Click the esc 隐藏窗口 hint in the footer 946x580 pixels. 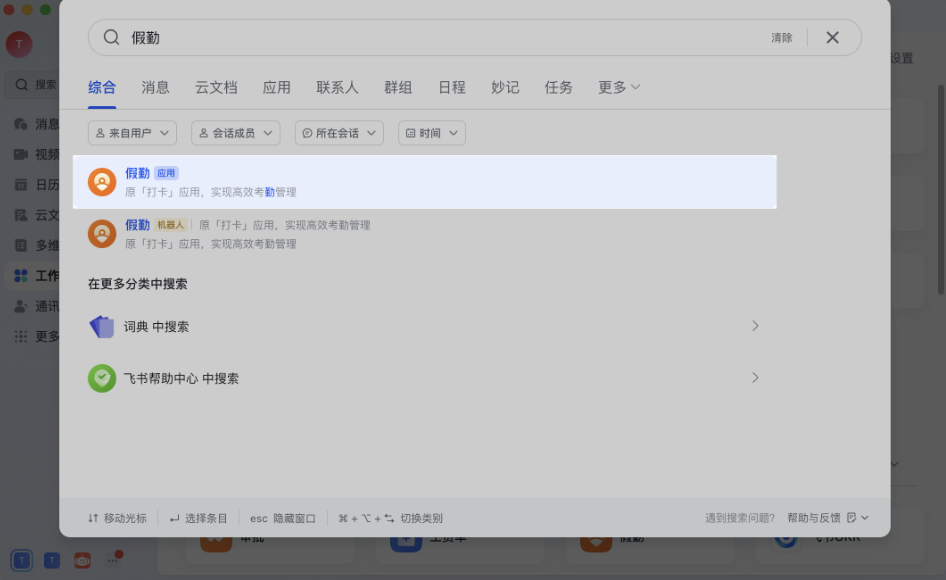(283, 518)
